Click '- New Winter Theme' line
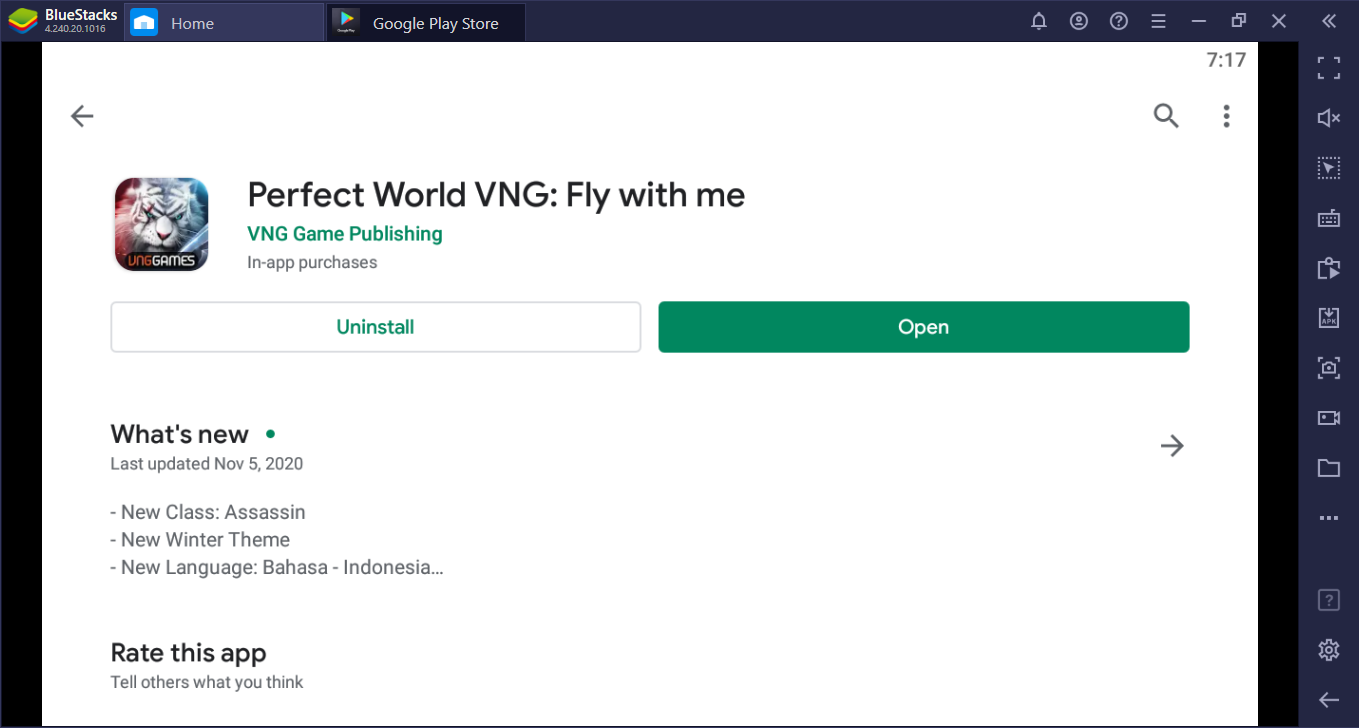 pos(200,540)
